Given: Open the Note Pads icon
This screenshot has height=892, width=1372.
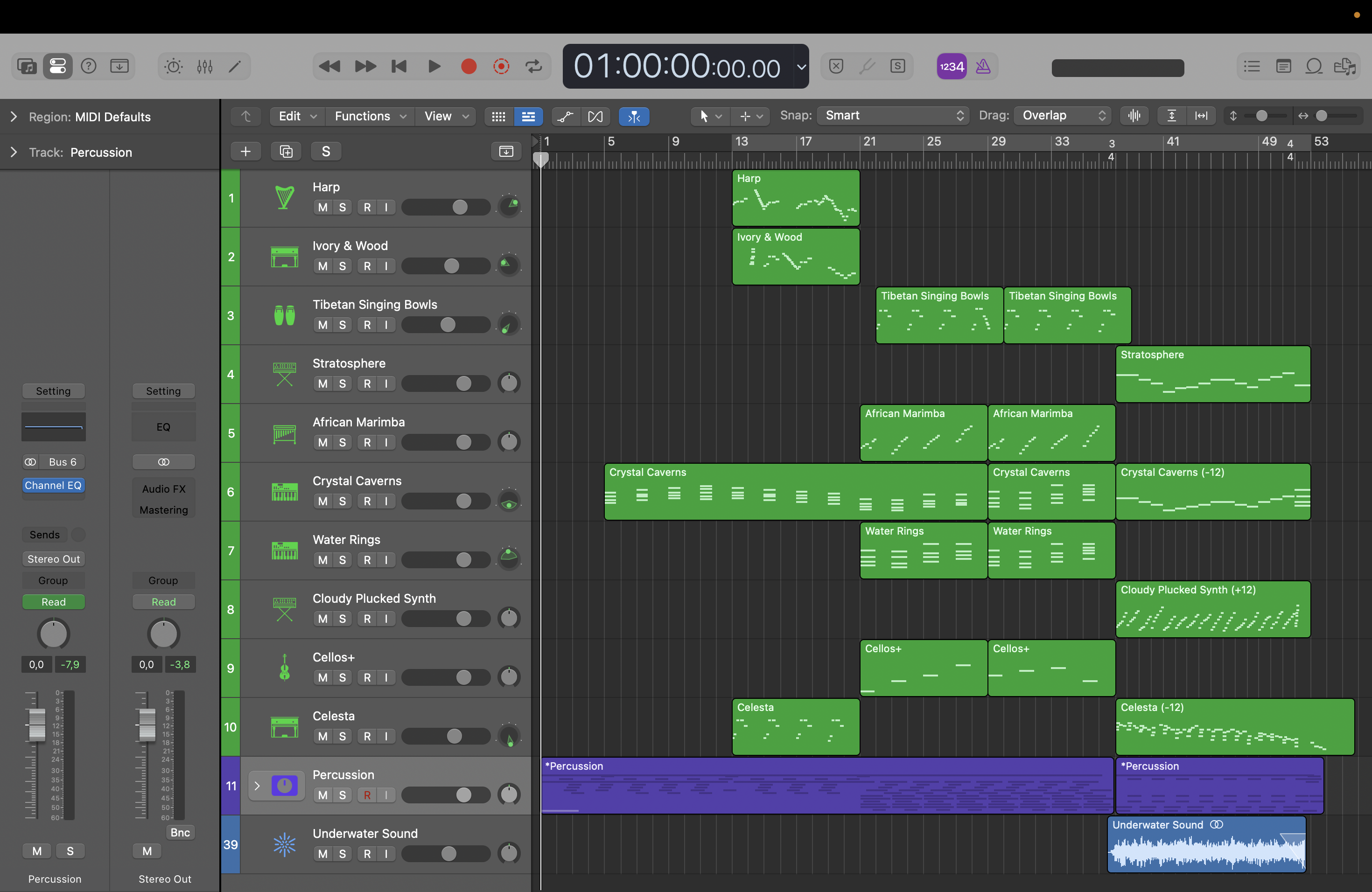Looking at the screenshot, I should click(1283, 66).
